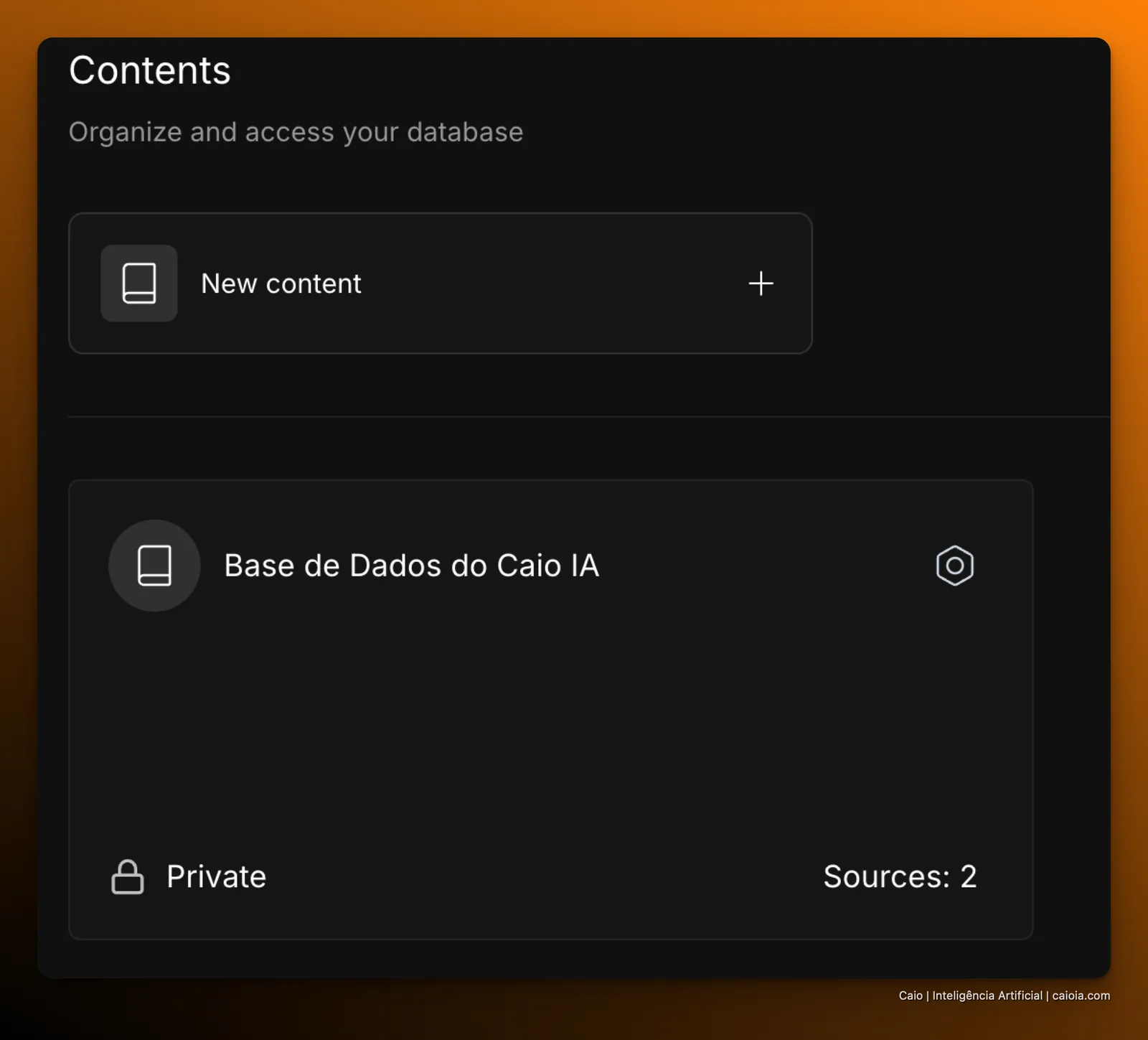The height and width of the screenshot is (1040, 1148).
Task: Click the horizontal divider below New content
Action: click(x=588, y=416)
